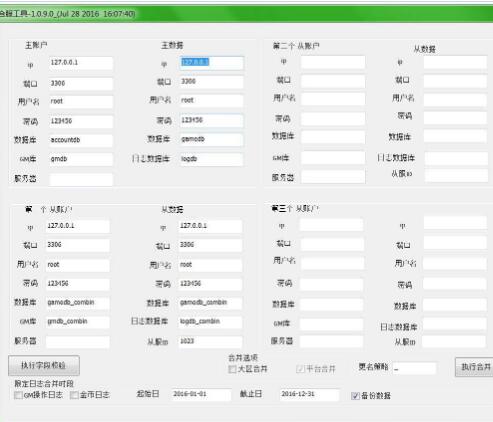The height and width of the screenshot is (422, 493).
Task: Click the 第二个从账户 IP field
Action: coord(333,62)
